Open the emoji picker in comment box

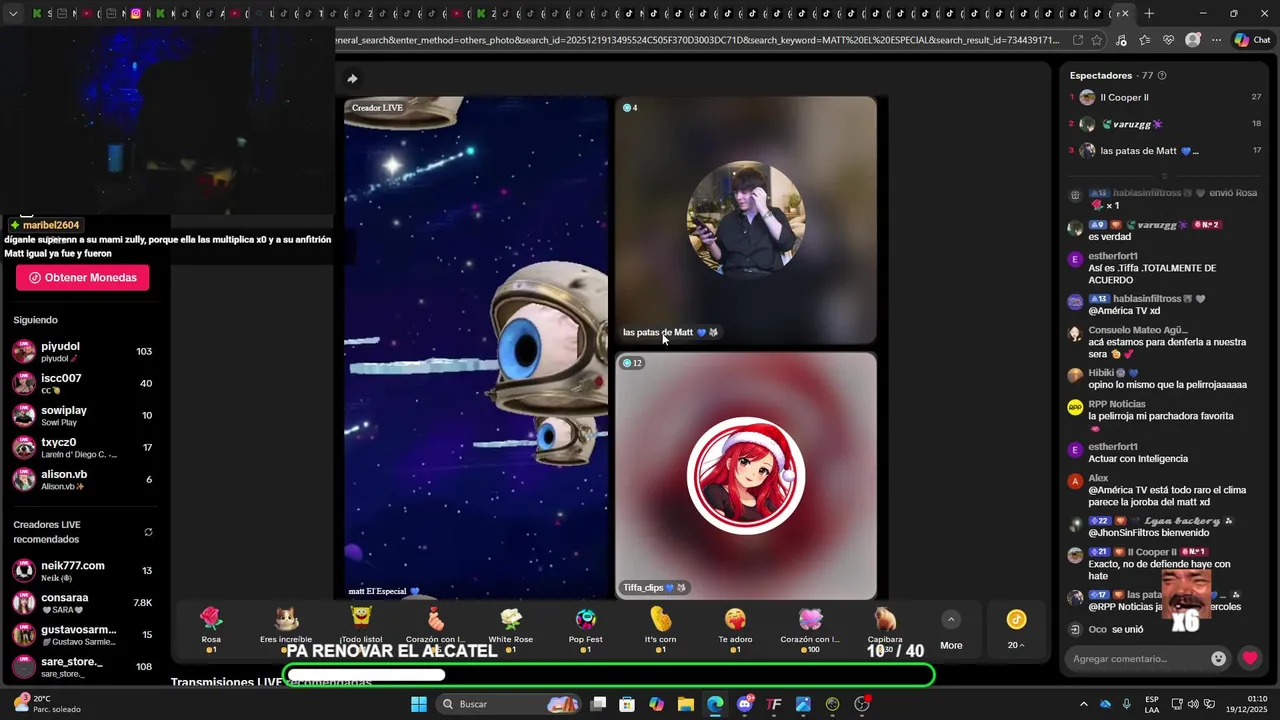tap(1218, 658)
